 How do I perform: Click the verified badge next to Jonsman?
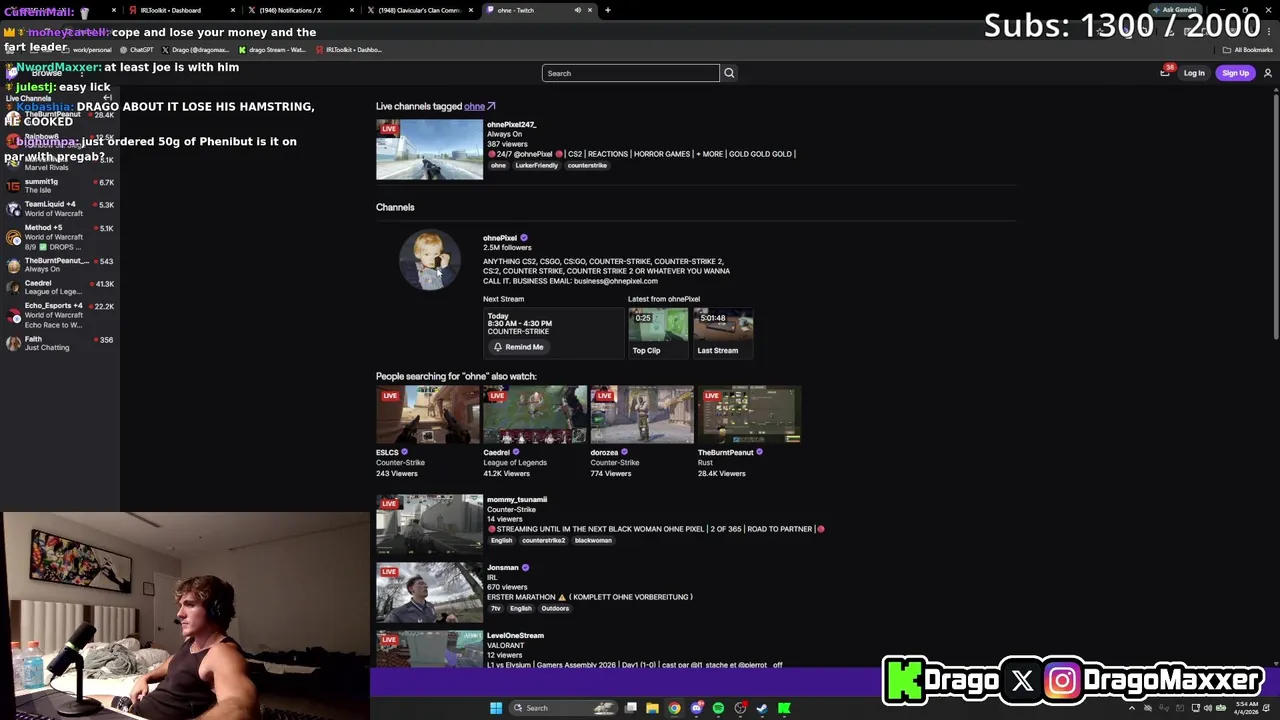click(x=525, y=568)
